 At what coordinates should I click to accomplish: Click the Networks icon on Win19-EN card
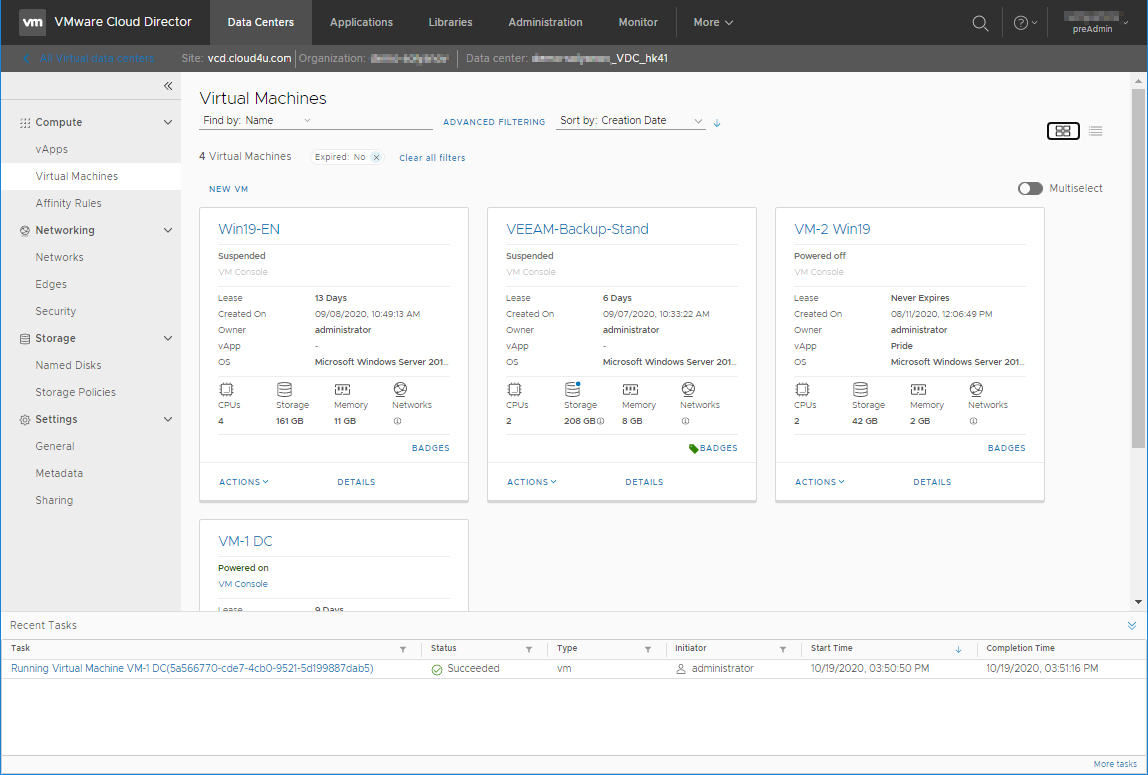pos(400,390)
